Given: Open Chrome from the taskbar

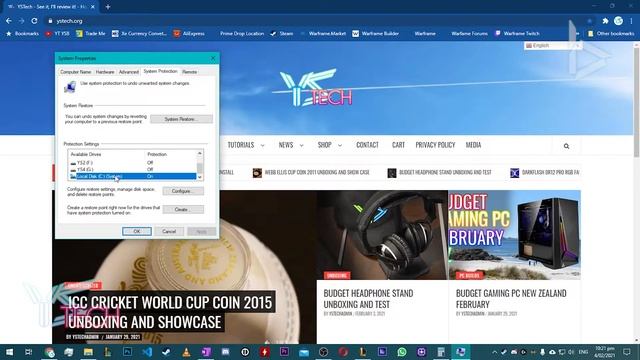Looking at the screenshot, I should (x=49, y=352).
